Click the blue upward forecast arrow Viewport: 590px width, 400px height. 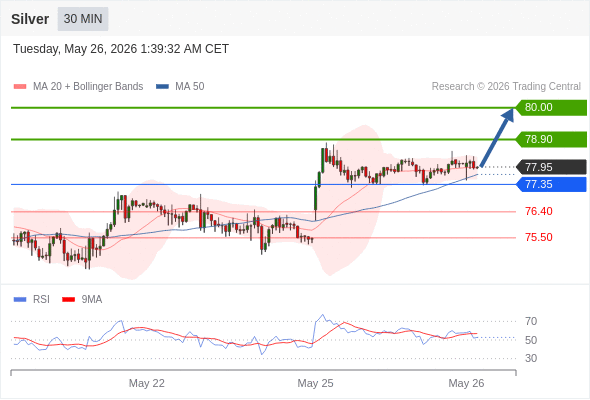(x=497, y=137)
